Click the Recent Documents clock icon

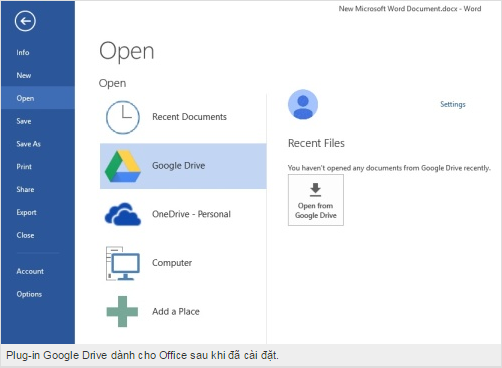[x=123, y=117]
